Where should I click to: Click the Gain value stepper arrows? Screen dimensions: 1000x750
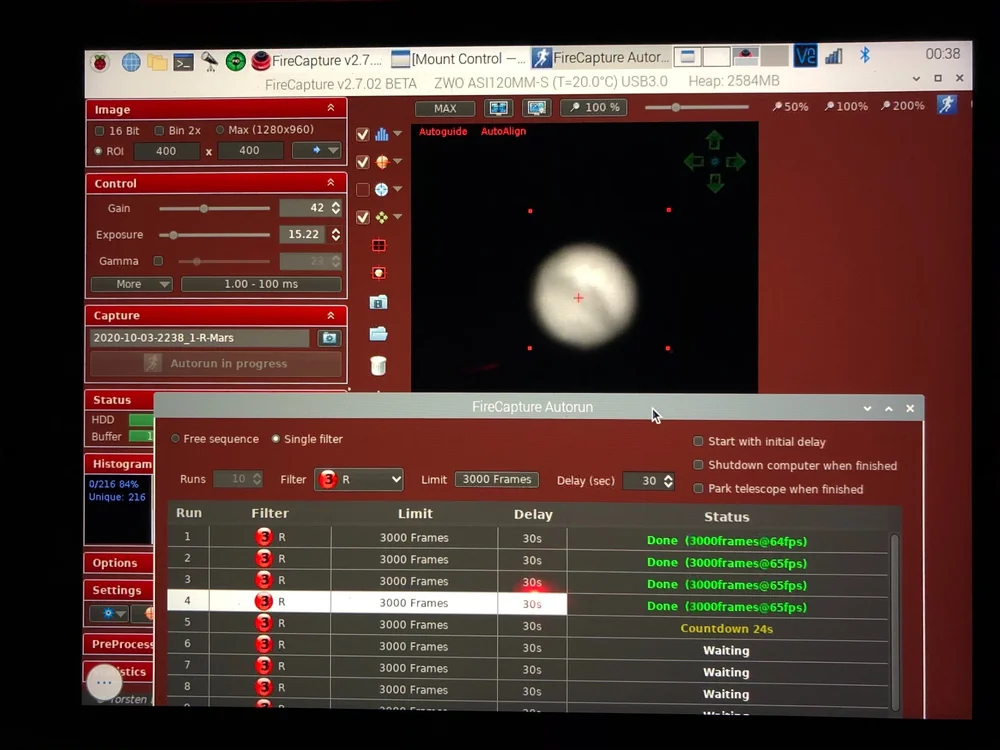tap(335, 208)
